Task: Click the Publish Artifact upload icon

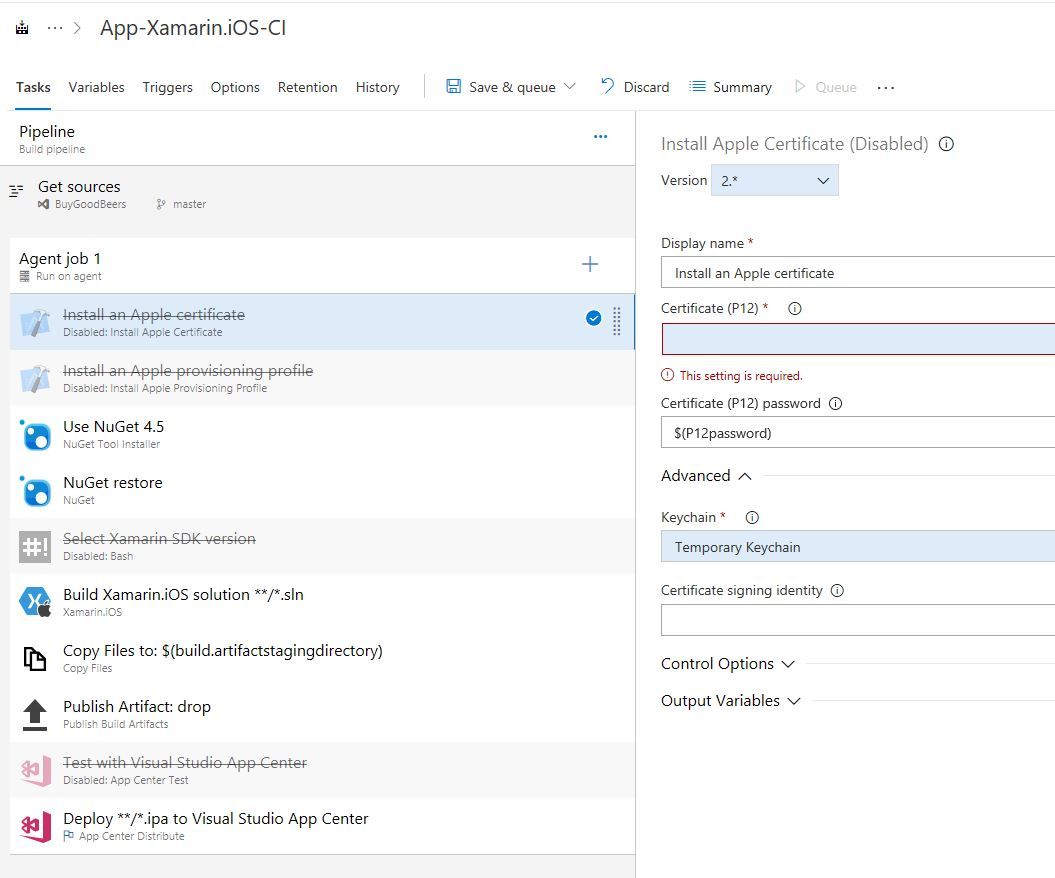Action: tap(35, 715)
